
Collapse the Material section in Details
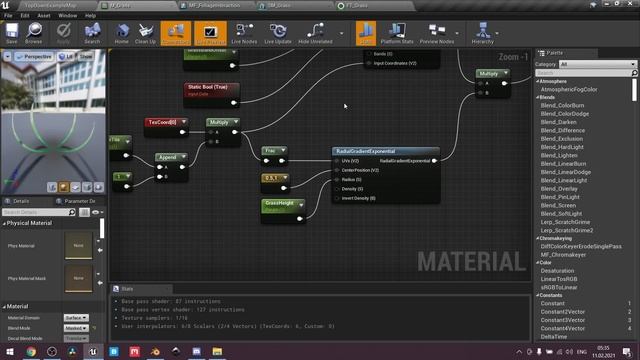tap(4, 306)
